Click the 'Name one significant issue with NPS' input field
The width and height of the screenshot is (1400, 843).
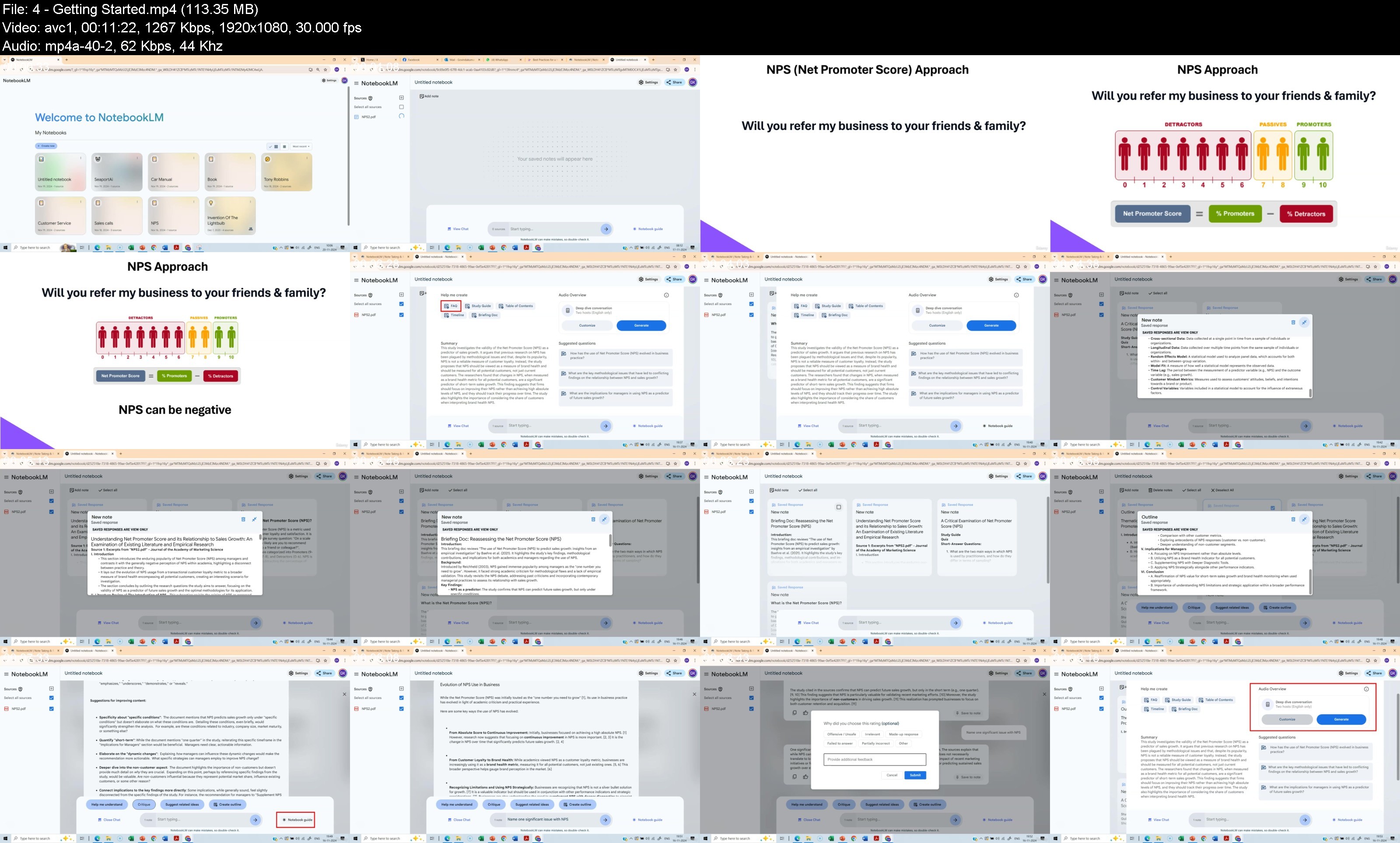click(x=551, y=820)
